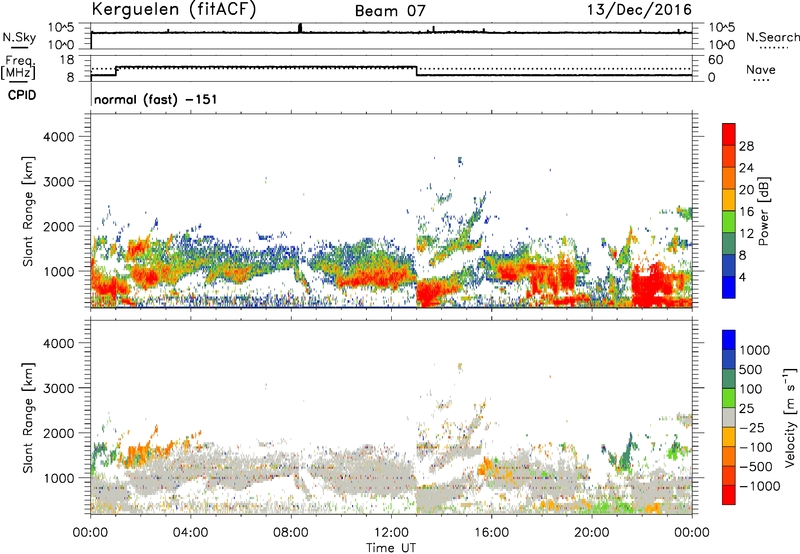Pick the bright blue bottom segment of the power colorbar
The image size is (800, 554).
[x=729, y=288]
